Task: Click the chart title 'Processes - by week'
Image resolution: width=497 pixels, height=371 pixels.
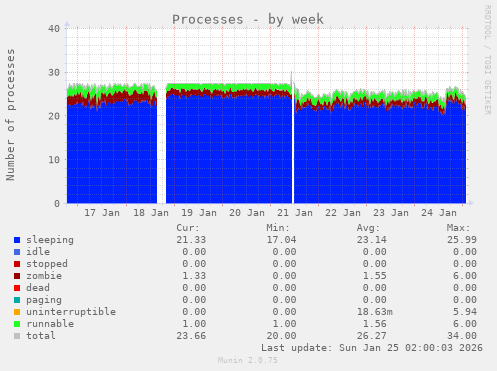Action: (x=248, y=19)
